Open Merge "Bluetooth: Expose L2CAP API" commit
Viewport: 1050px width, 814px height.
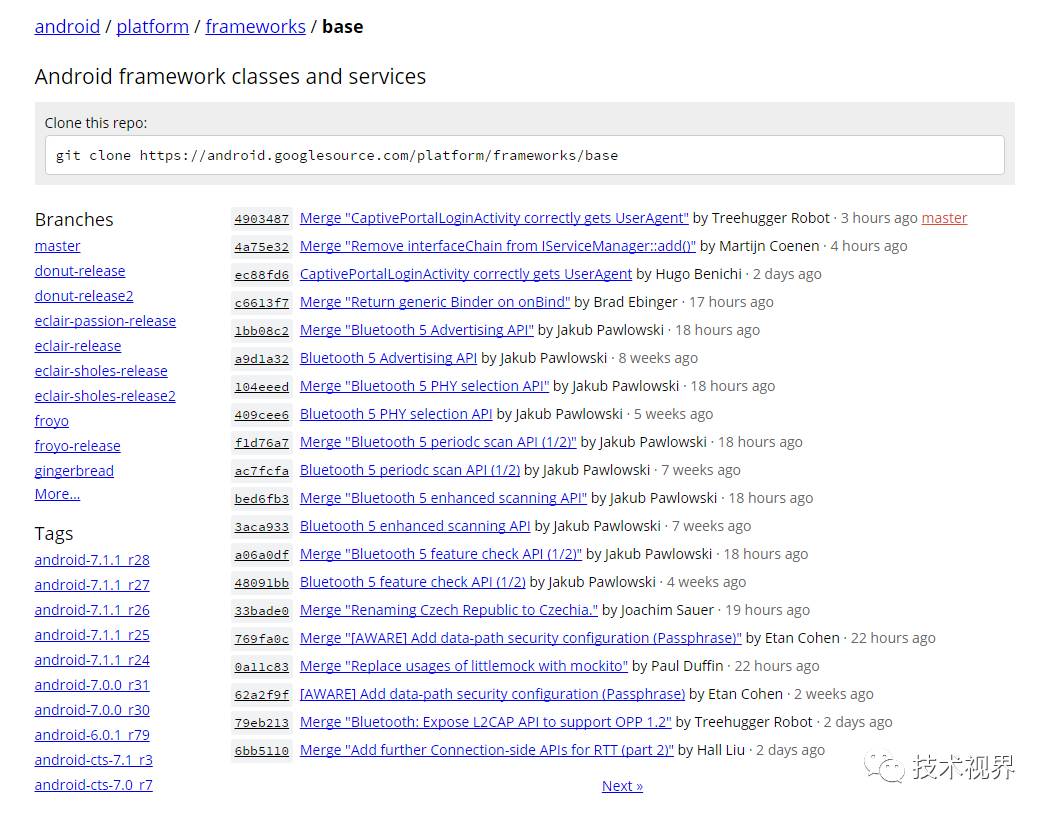point(485,723)
